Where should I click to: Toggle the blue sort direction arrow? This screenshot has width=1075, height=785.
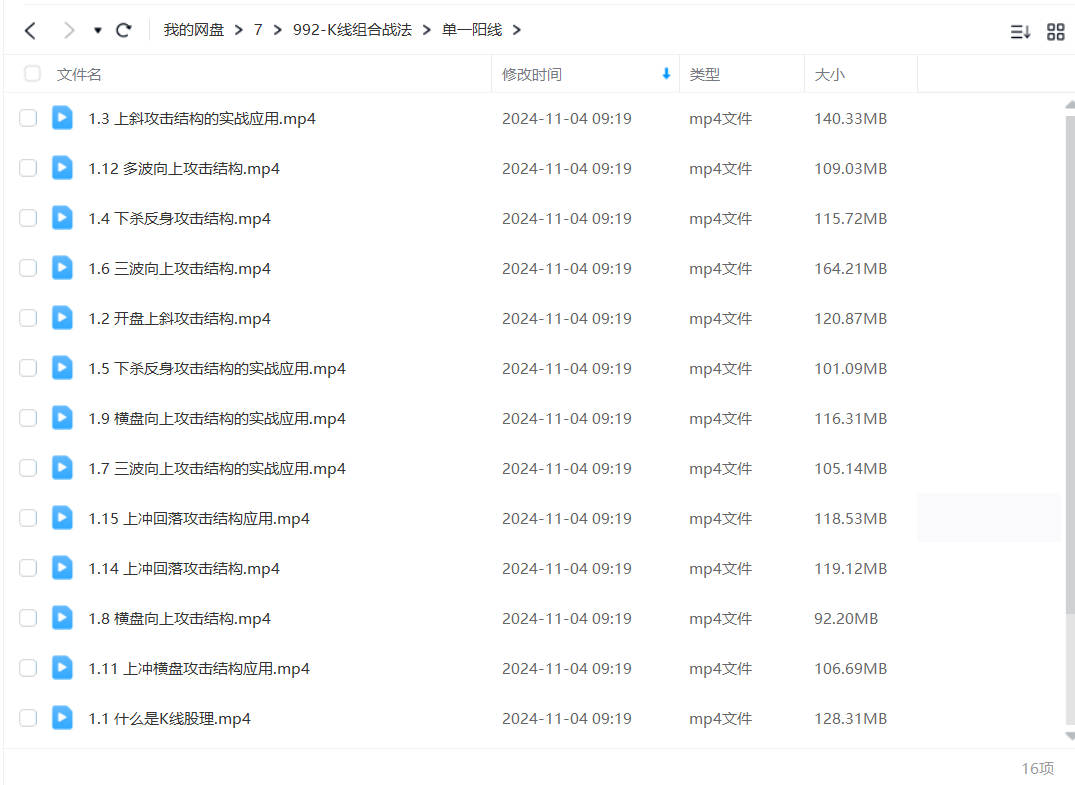666,73
